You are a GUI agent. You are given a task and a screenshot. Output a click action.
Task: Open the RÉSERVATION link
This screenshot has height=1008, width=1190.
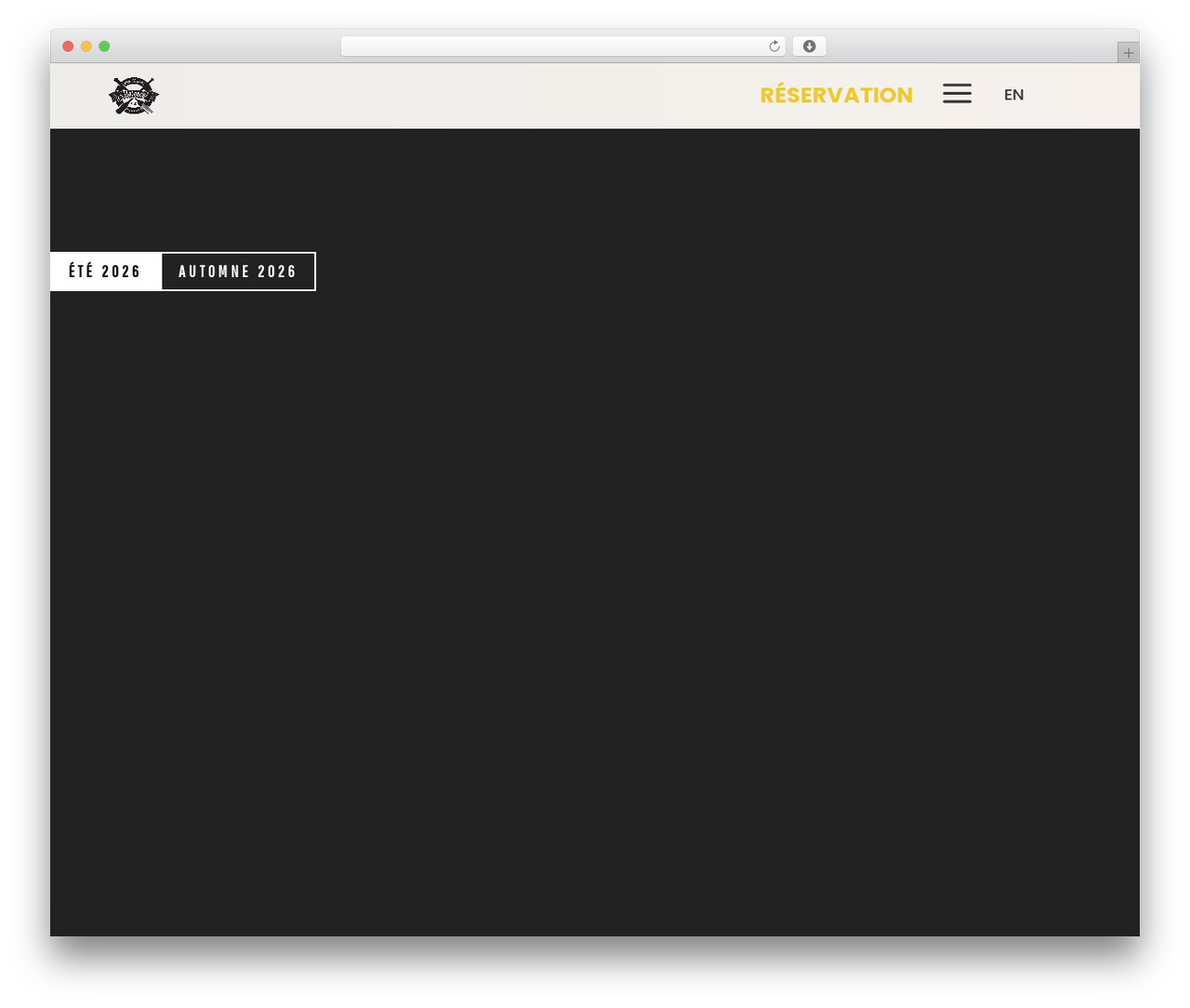836,95
